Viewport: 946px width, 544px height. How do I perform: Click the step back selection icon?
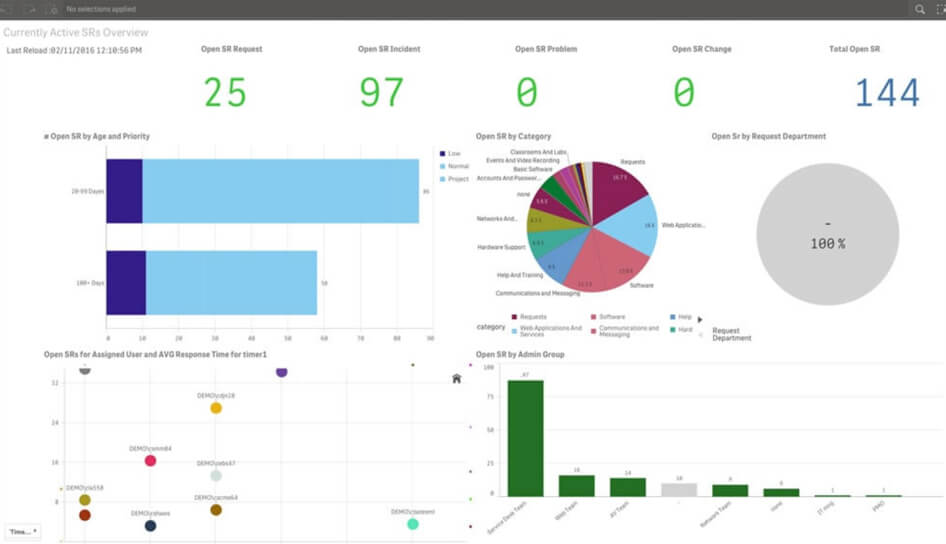click(x=7, y=9)
